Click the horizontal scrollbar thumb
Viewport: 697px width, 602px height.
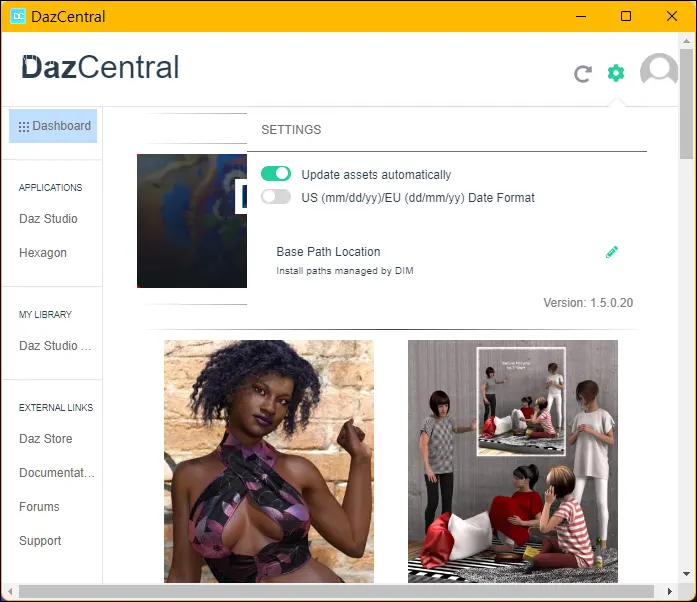[336, 591]
